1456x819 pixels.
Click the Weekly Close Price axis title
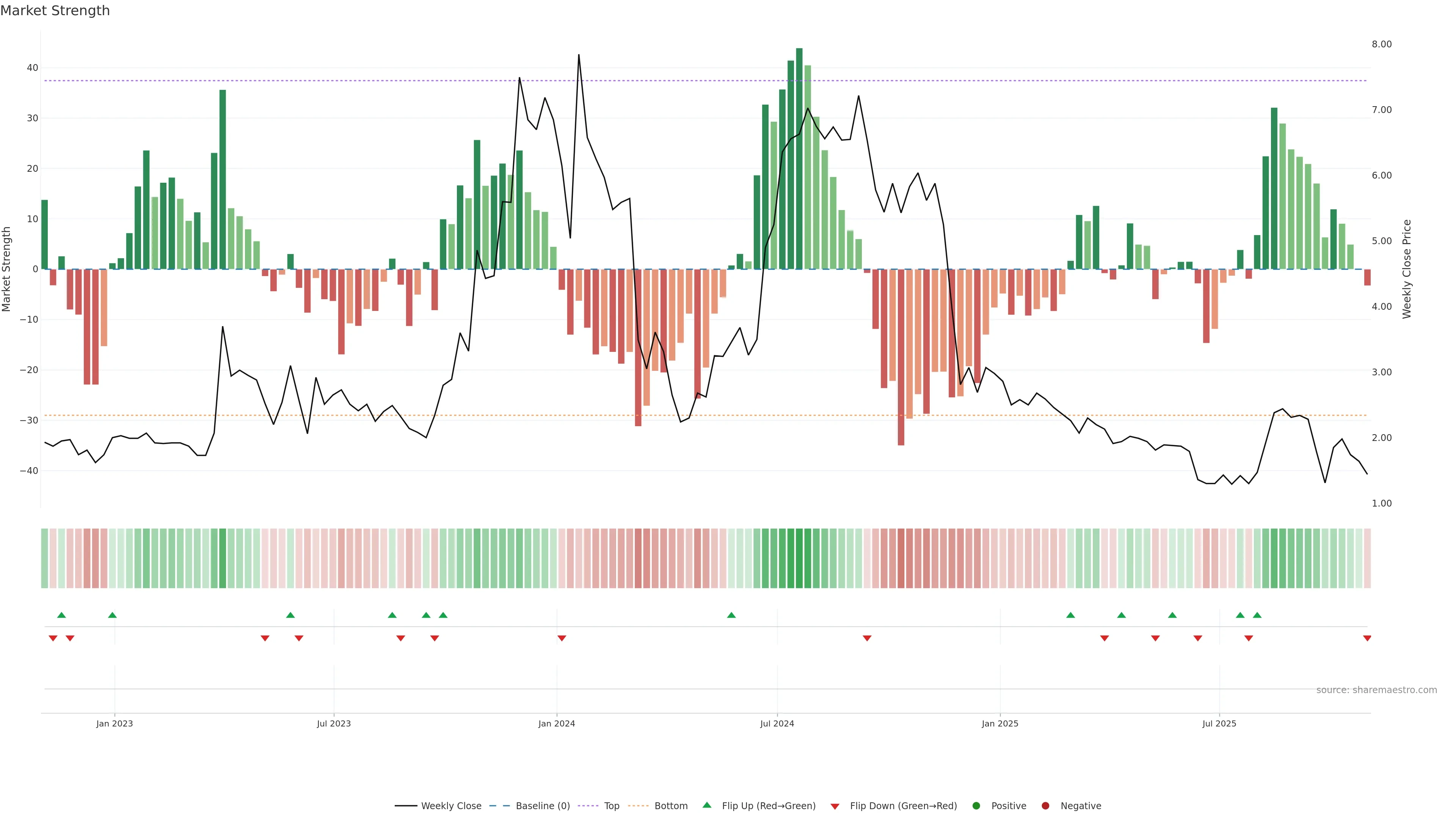click(1407, 269)
